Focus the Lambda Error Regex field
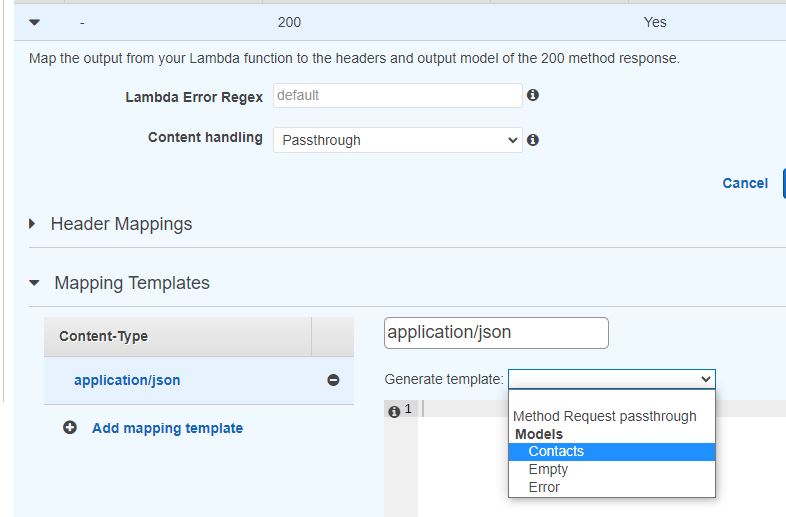 398,95
